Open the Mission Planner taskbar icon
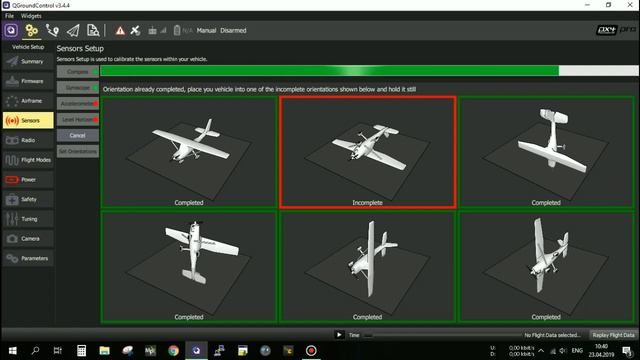 [150, 351]
